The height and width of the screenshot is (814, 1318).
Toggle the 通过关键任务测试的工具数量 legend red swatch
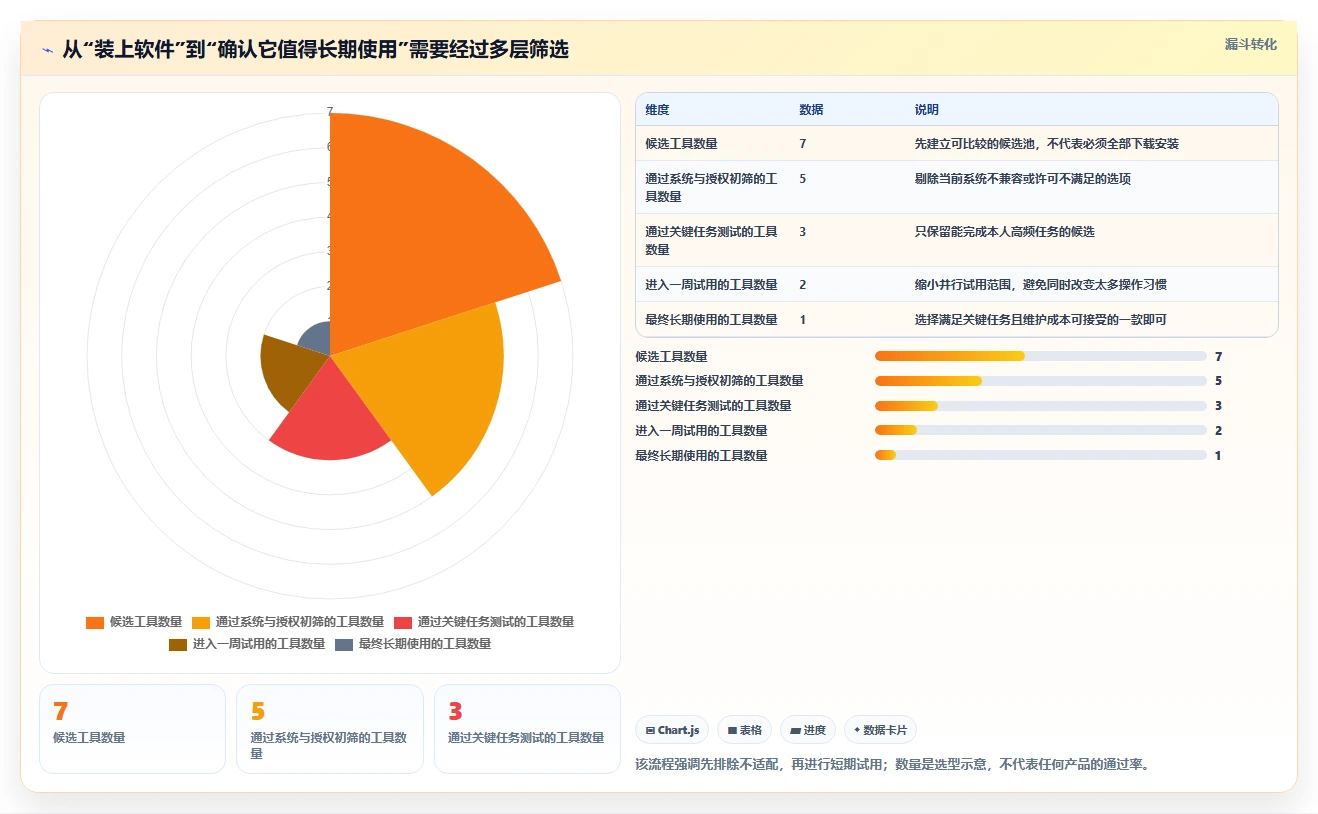[403, 622]
